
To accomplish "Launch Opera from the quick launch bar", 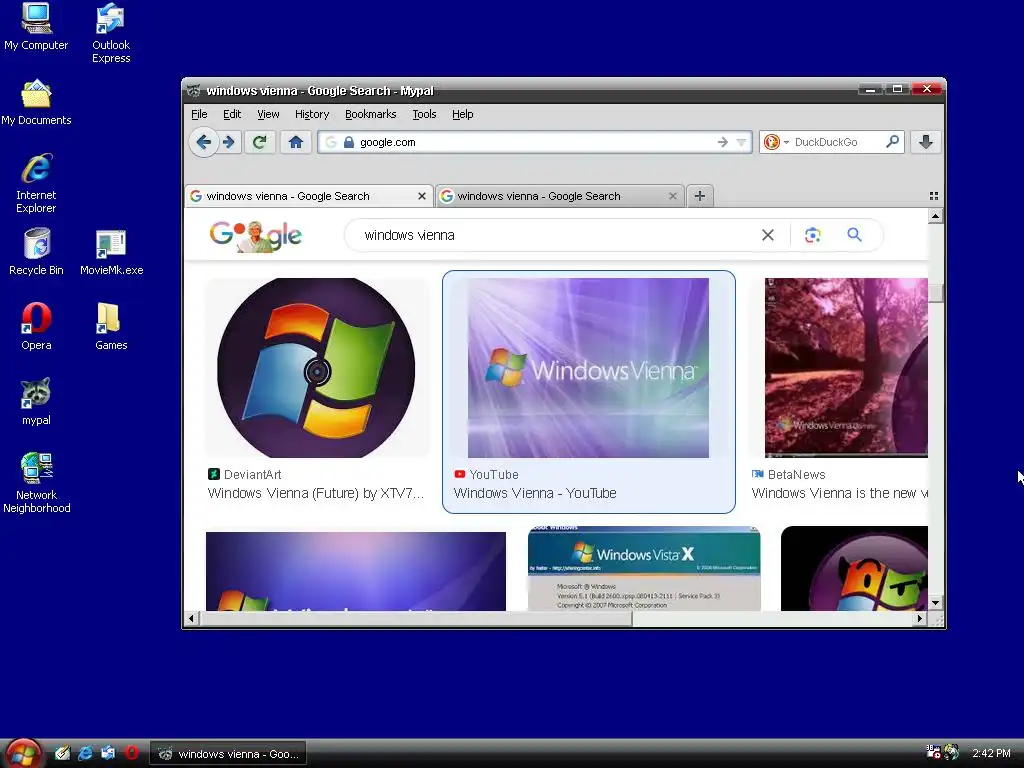I will point(131,753).
